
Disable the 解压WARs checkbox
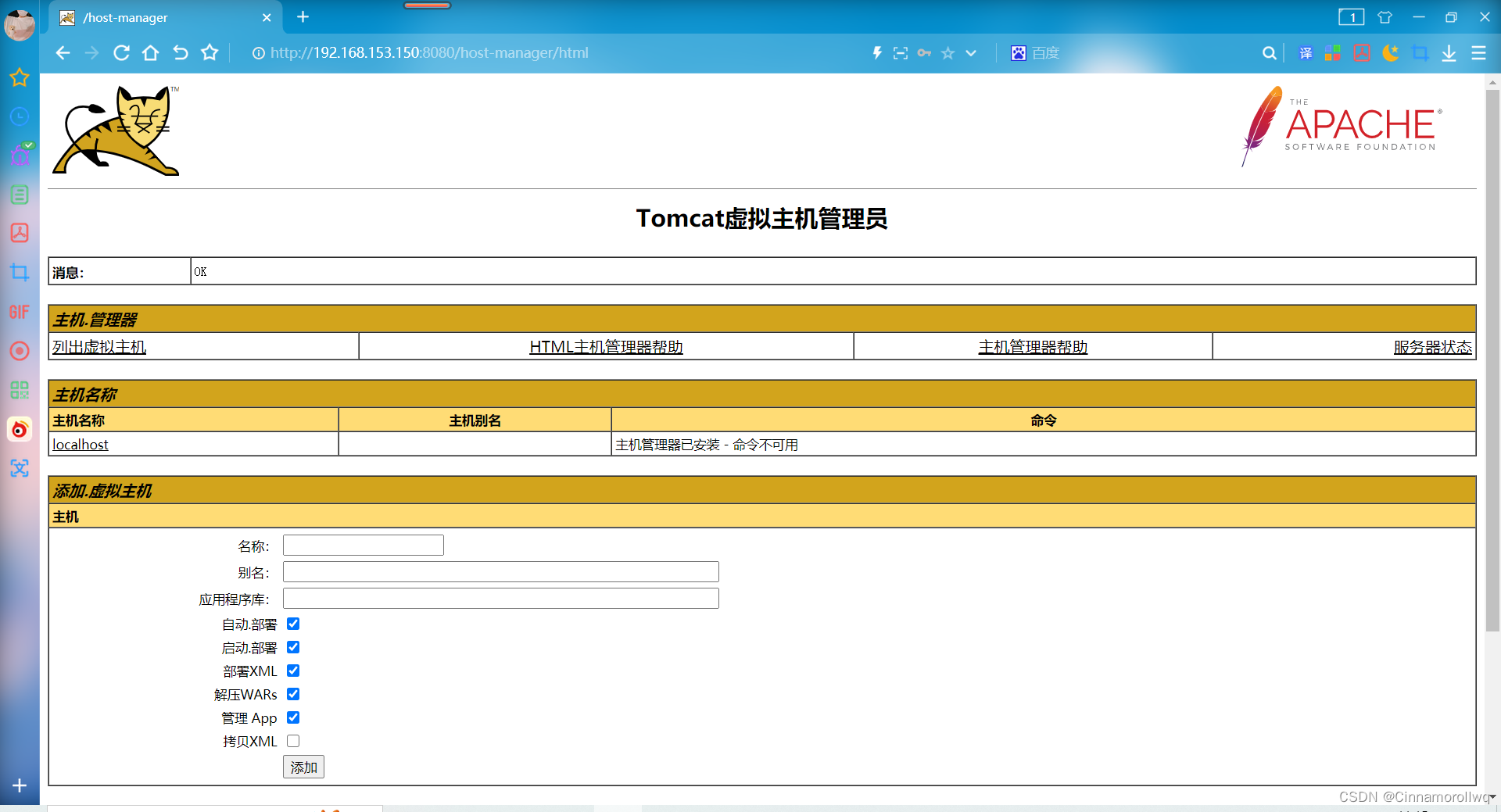click(293, 694)
